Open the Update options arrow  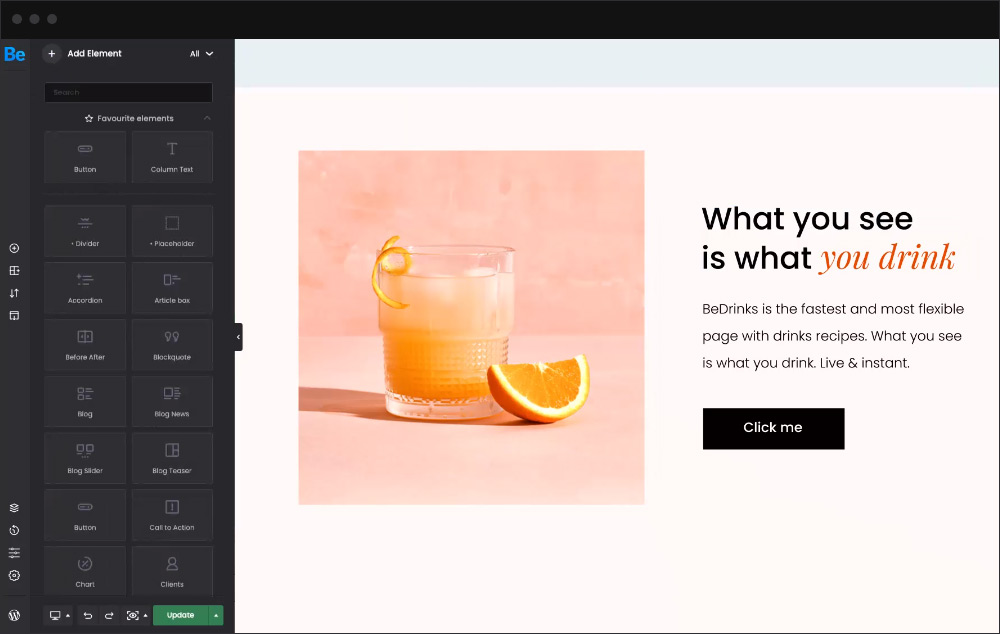click(x=216, y=616)
